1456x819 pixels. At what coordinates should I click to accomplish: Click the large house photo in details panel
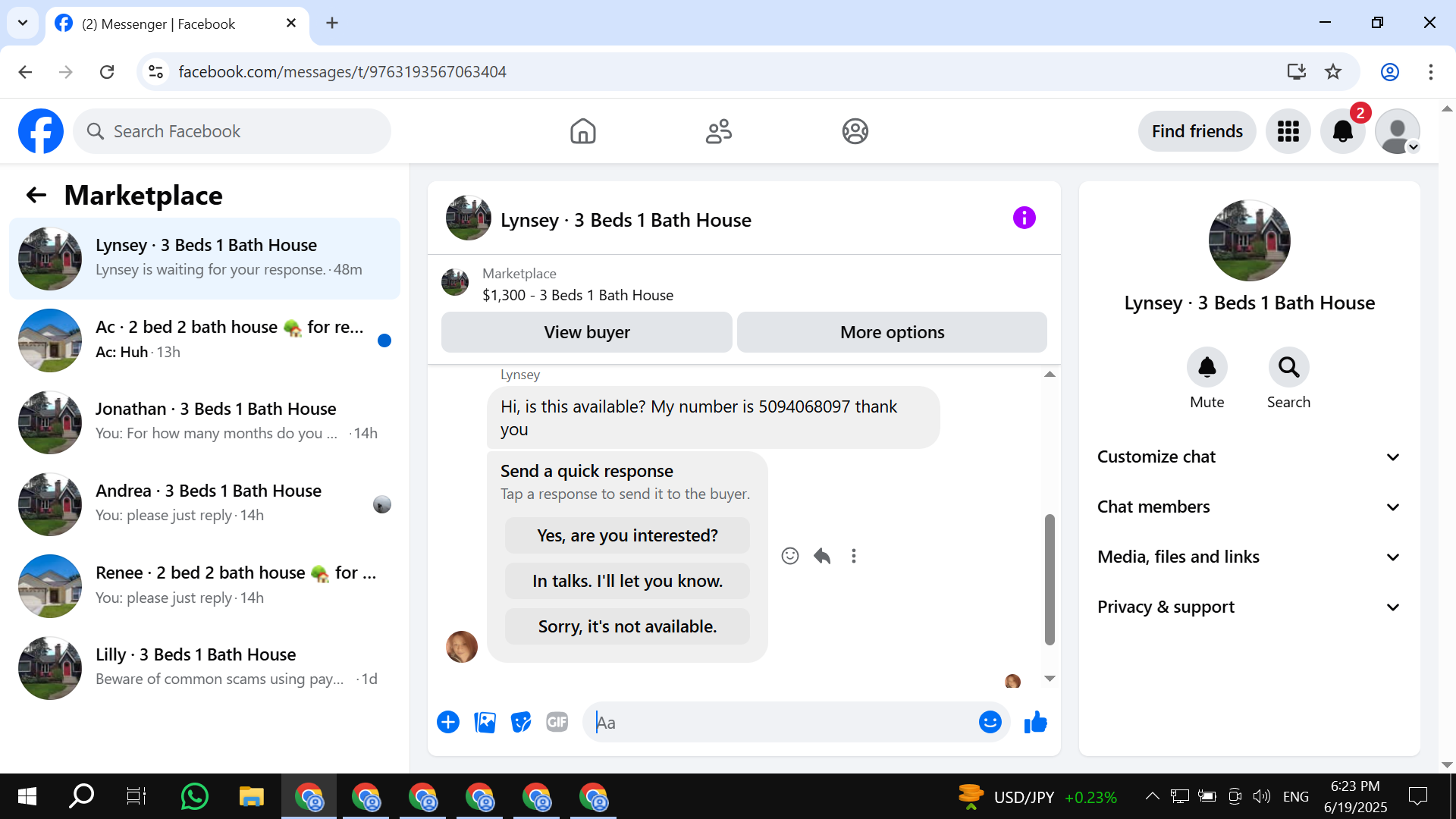1249,240
